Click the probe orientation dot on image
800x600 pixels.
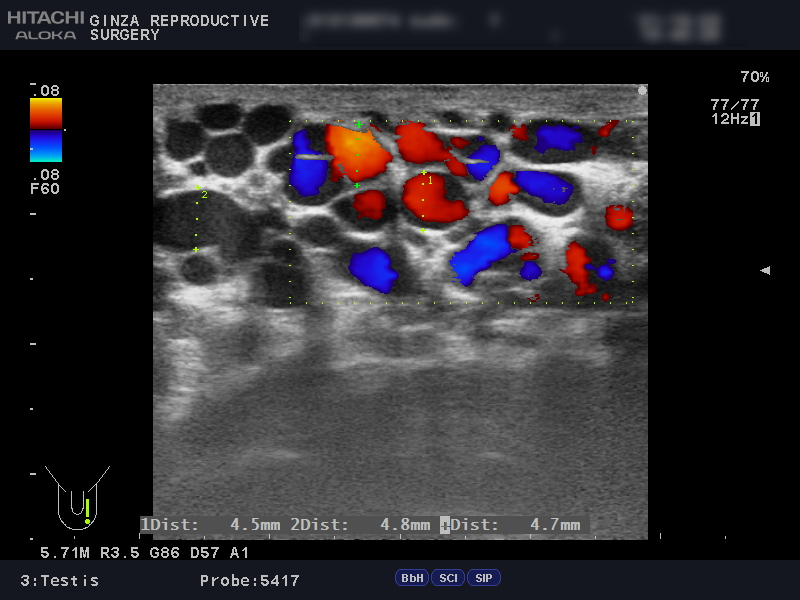[642, 90]
